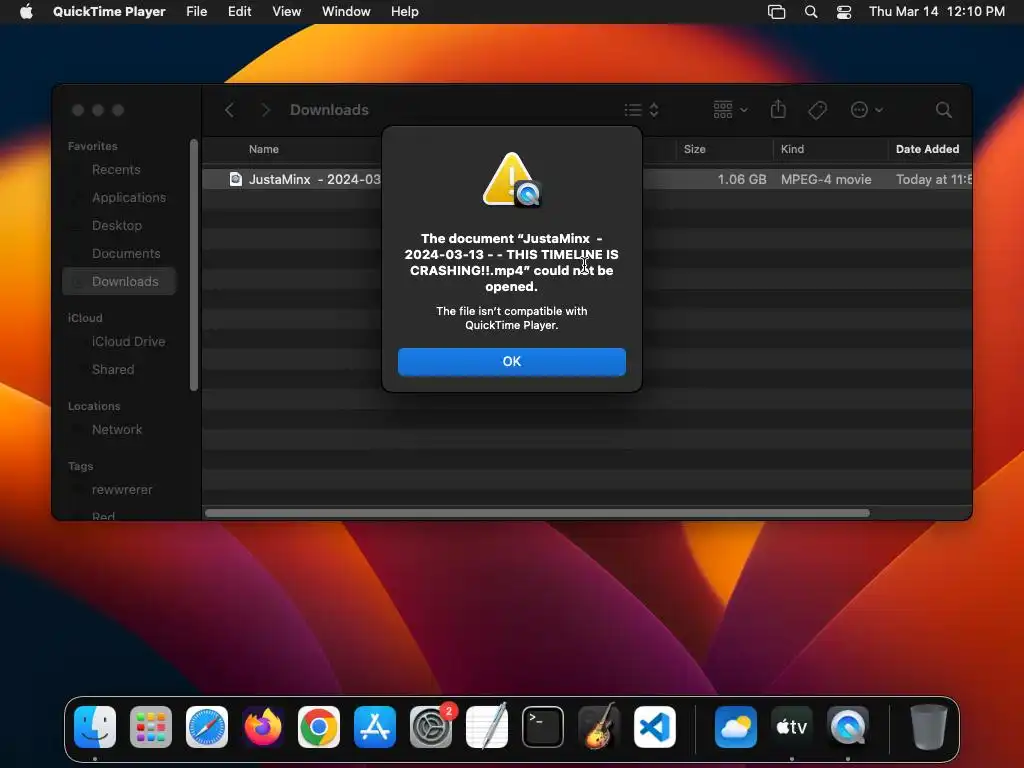The image size is (1024, 768).
Task: Open Terminal from the Dock
Action: (543, 727)
